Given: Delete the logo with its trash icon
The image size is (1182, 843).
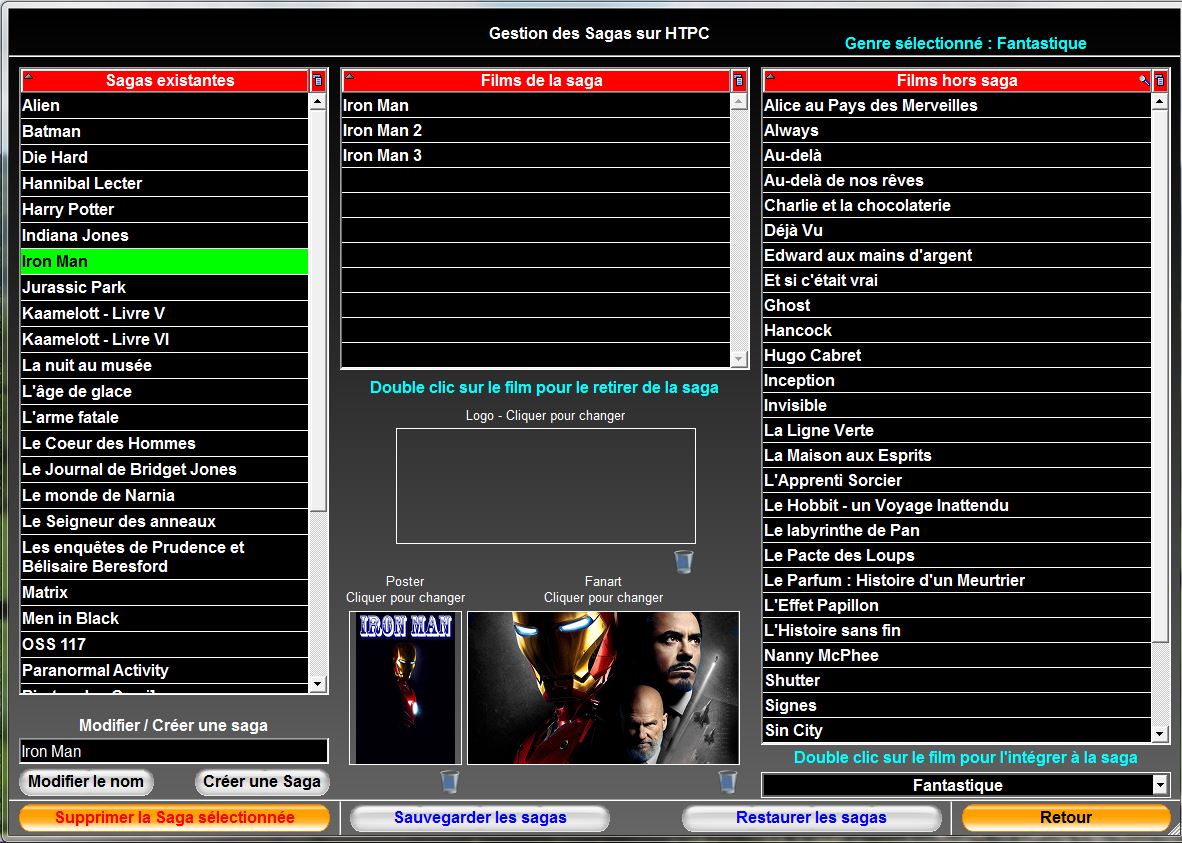Looking at the screenshot, I should (x=684, y=561).
